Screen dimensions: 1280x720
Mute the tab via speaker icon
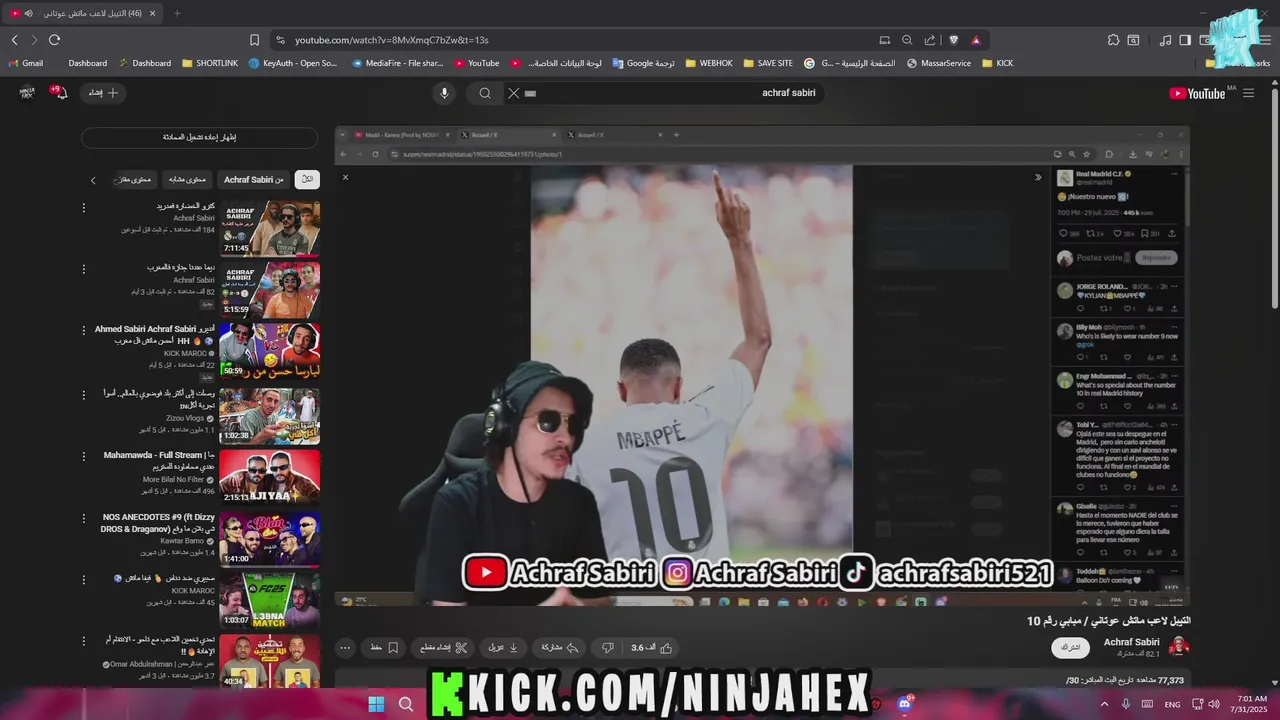(28, 13)
